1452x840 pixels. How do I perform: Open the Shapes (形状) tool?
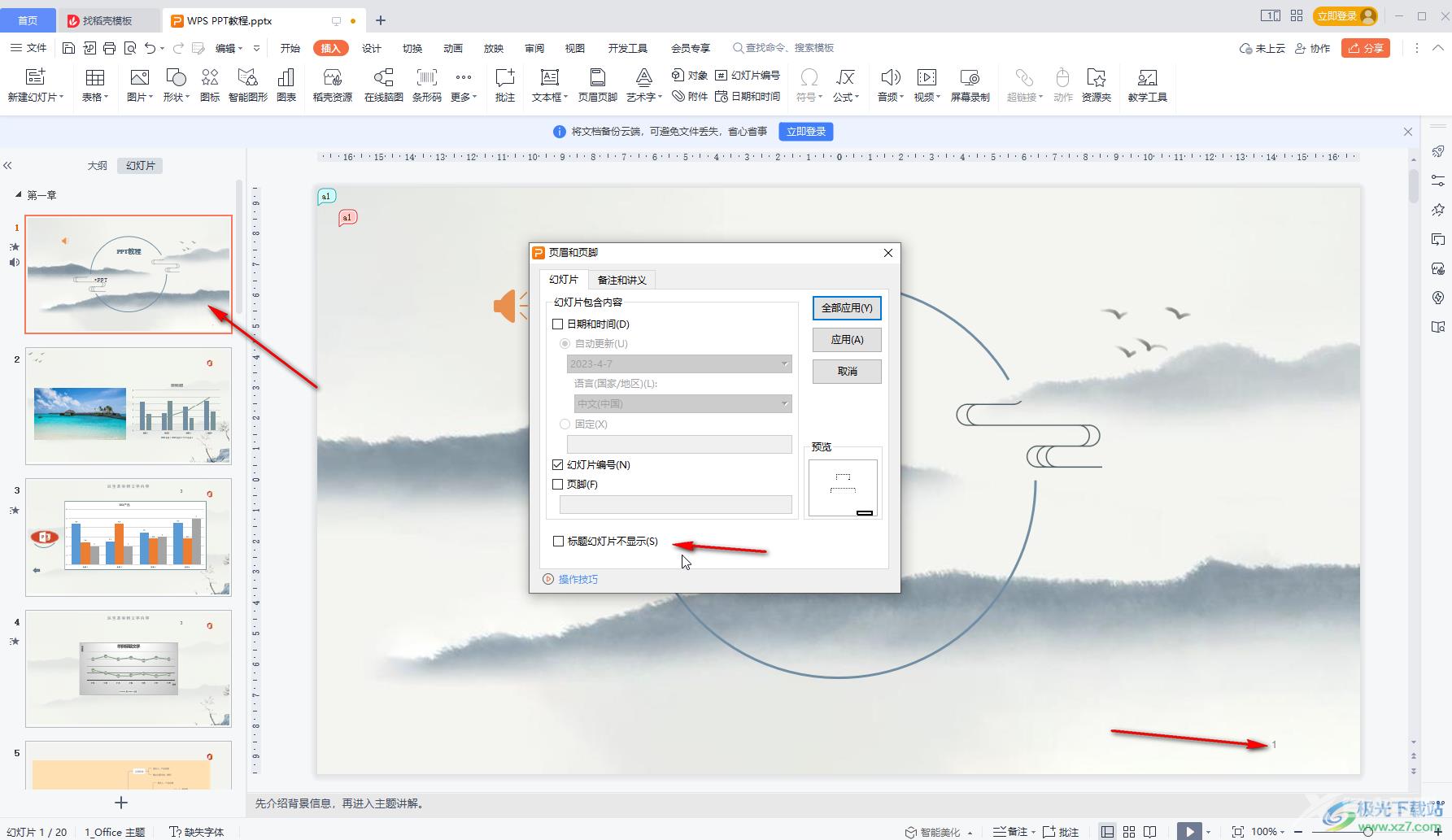click(176, 85)
